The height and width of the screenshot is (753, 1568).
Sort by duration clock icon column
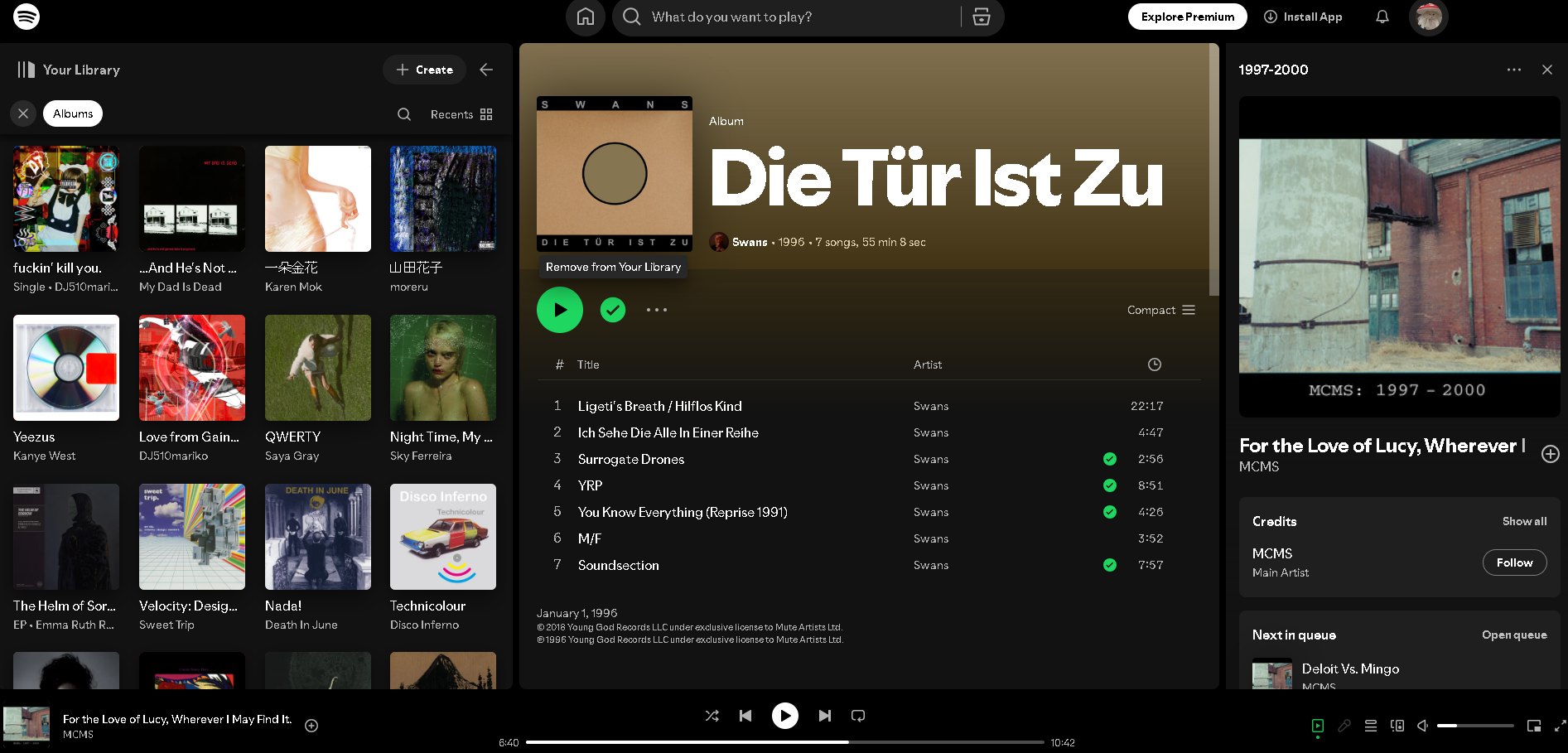click(x=1155, y=364)
